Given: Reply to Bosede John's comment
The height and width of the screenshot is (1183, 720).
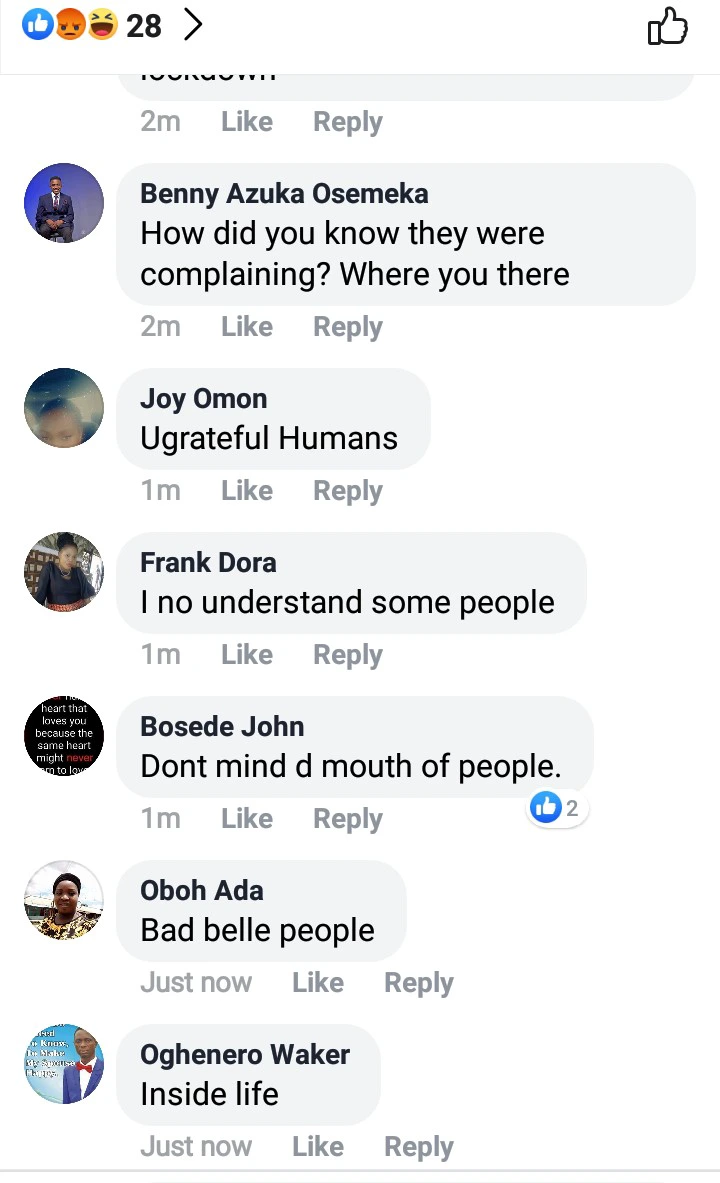Looking at the screenshot, I should click(x=348, y=819).
